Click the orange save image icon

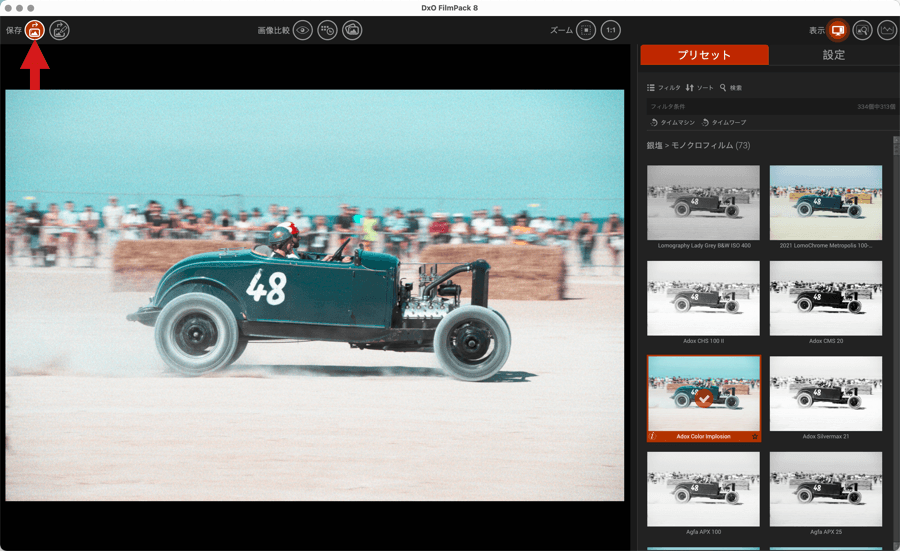click(35, 30)
